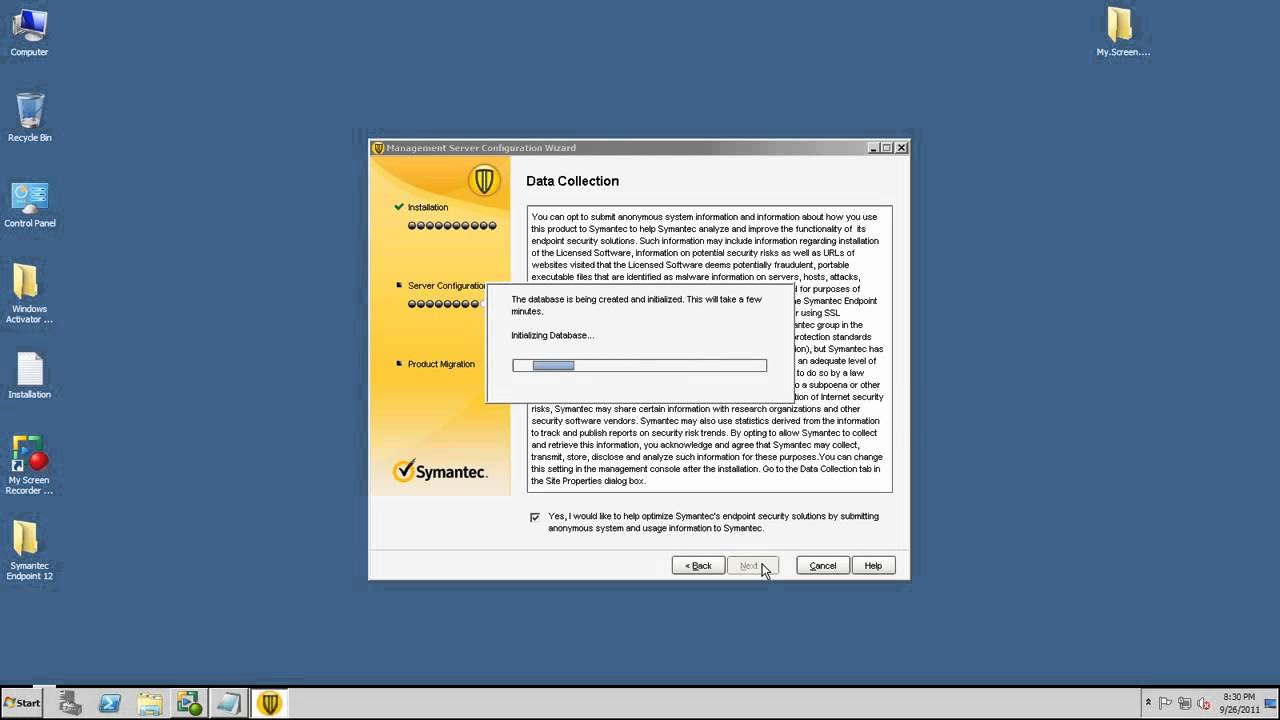Launch My Screen Recorder desktop shortcut

(x=29, y=465)
